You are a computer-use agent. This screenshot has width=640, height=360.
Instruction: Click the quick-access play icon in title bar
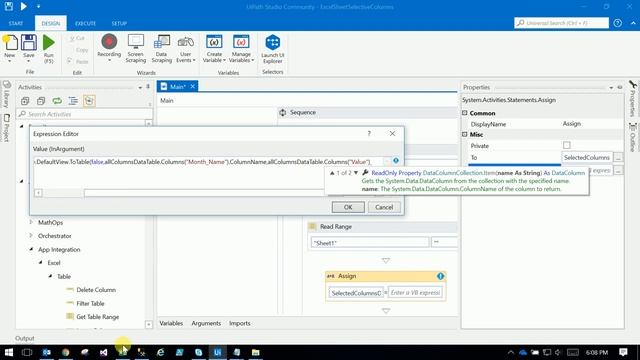point(24,6)
